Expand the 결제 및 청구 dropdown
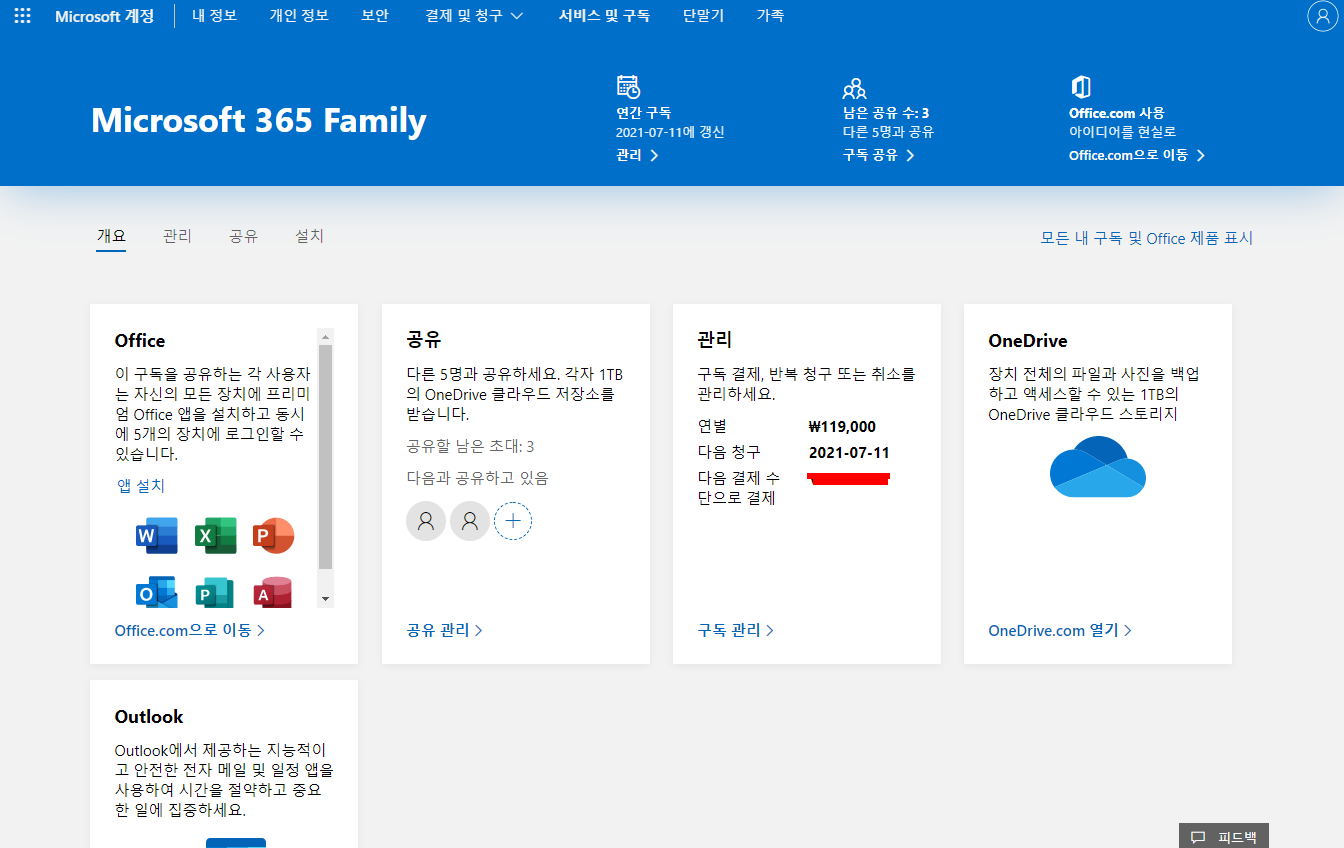The height and width of the screenshot is (848, 1344). pyautogui.click(x=474, y=16)
